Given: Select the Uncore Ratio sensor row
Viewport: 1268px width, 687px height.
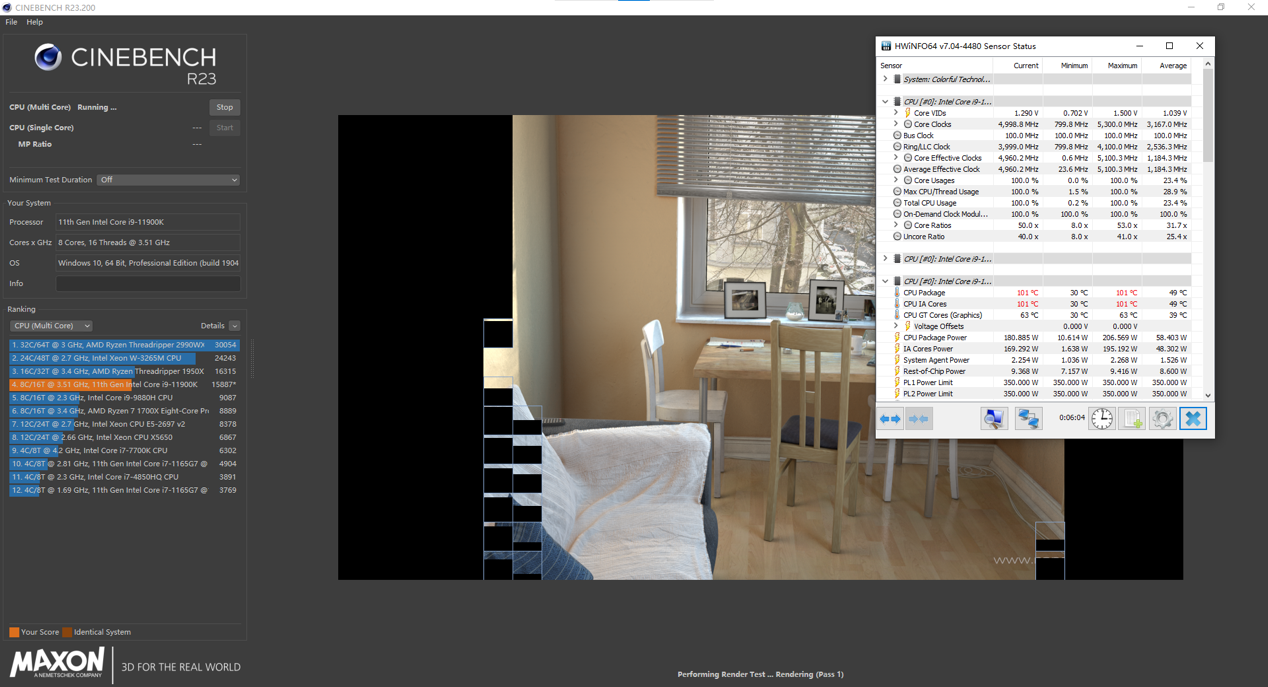Looking at the screenshot, I should tap(1034, 237).
